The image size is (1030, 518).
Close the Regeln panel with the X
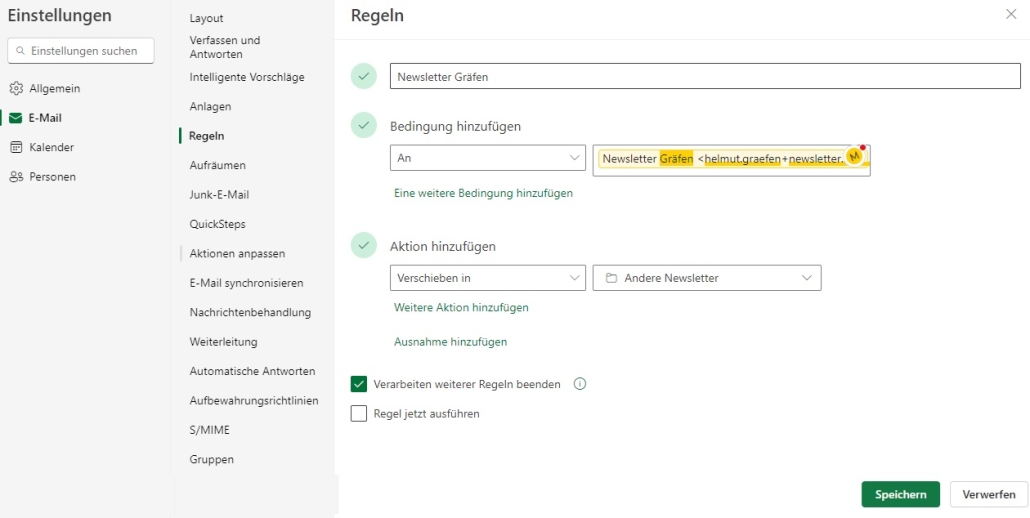tap(1011, 14)
